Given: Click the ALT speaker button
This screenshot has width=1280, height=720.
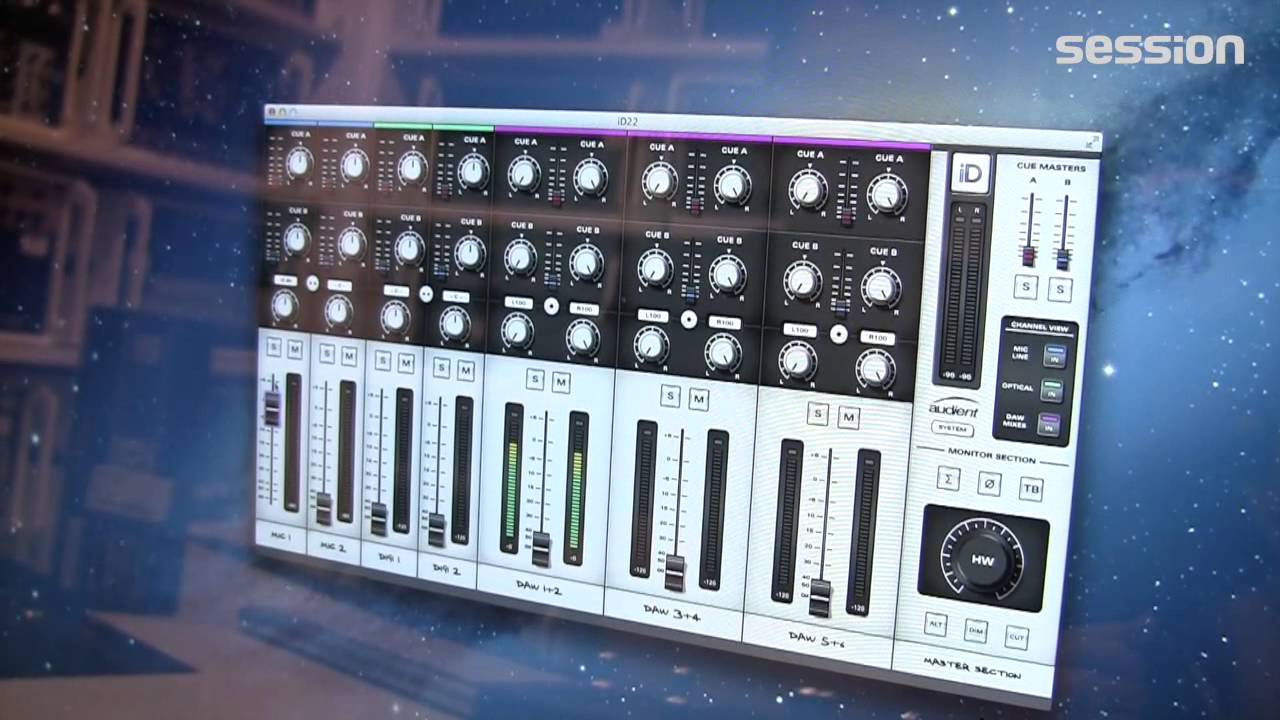Looking at the screenshot, I should (x=935, y=623).
